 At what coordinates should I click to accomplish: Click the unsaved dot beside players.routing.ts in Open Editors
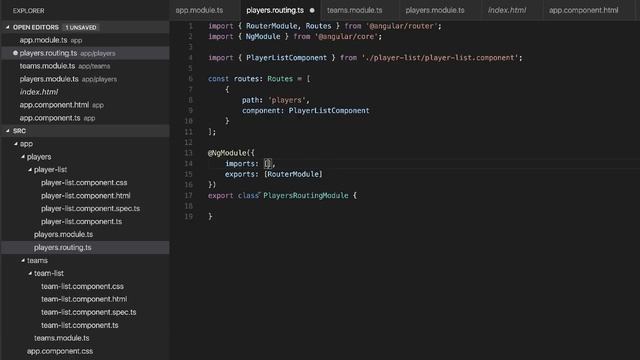coord(15,53)
